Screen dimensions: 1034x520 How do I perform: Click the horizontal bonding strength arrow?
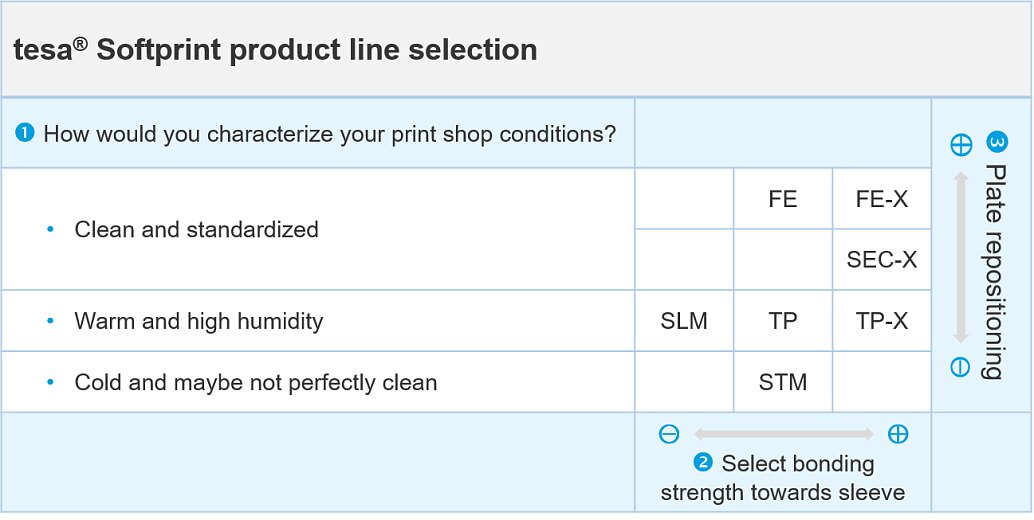coord(783,434)
